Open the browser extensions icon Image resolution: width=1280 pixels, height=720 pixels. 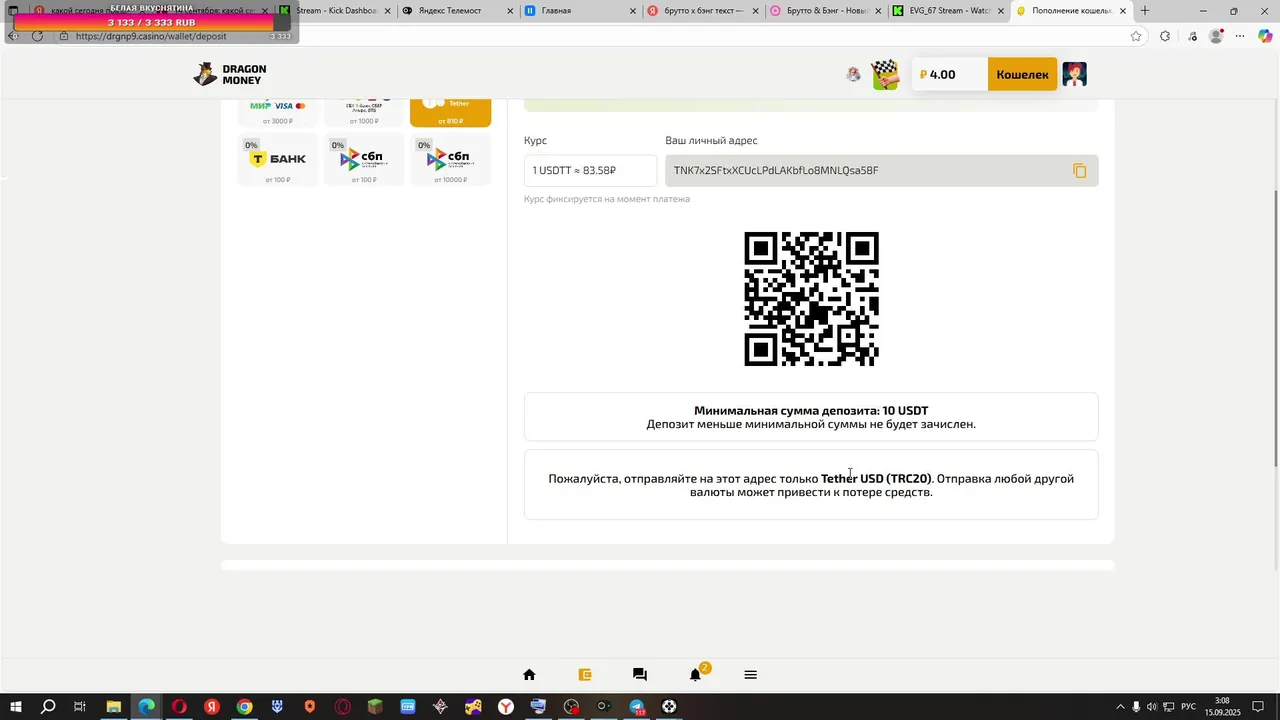(1165, 36)
